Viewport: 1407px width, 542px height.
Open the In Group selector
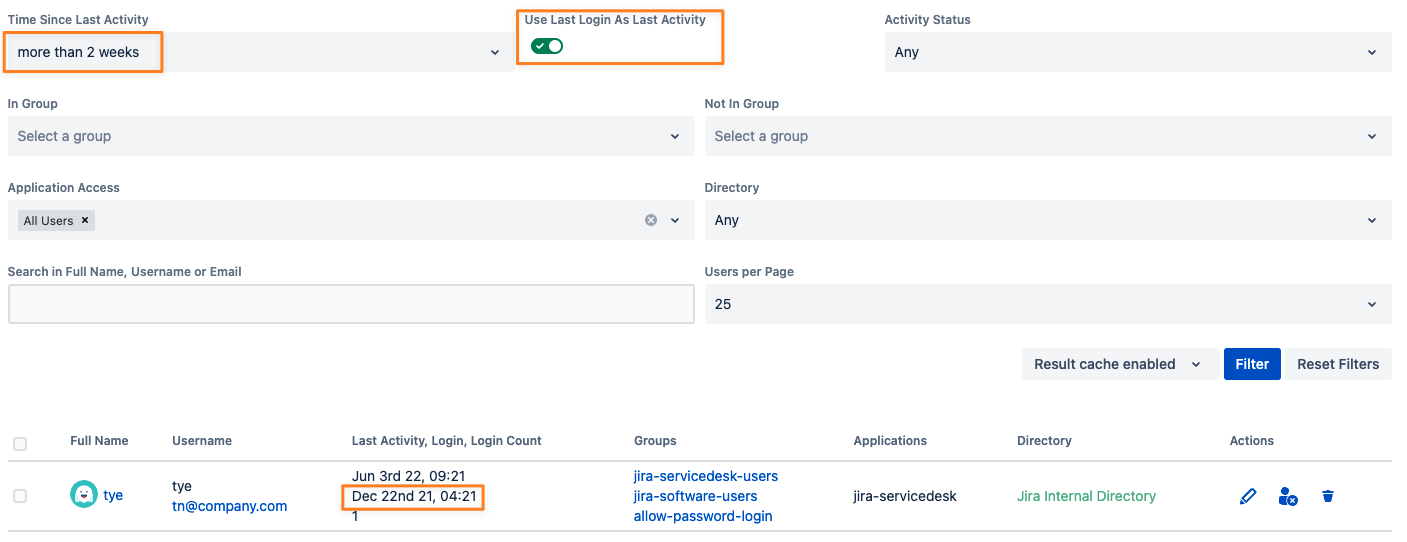[350, 136]
